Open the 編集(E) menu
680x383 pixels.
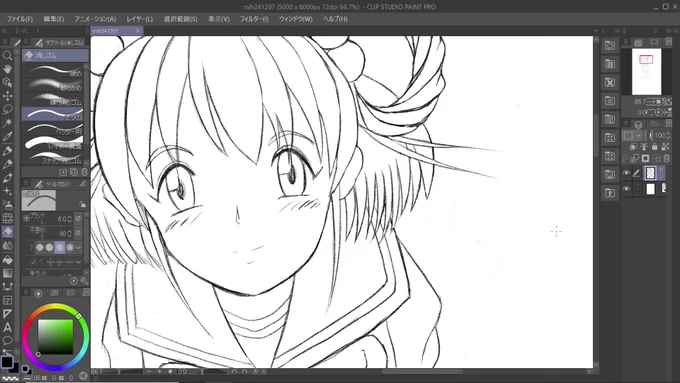pyautogui.click(x=54, y=19)
